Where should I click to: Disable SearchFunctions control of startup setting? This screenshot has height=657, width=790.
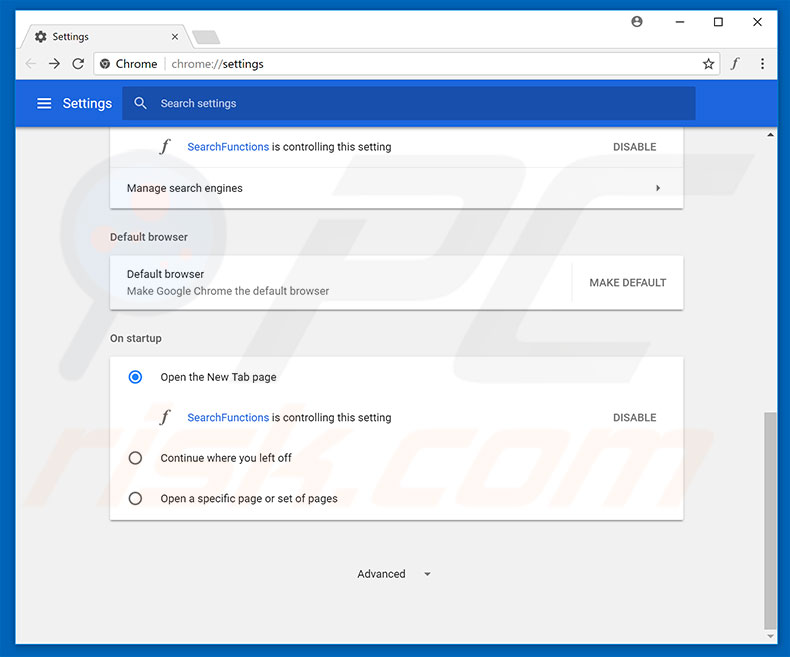click(634, 417)
